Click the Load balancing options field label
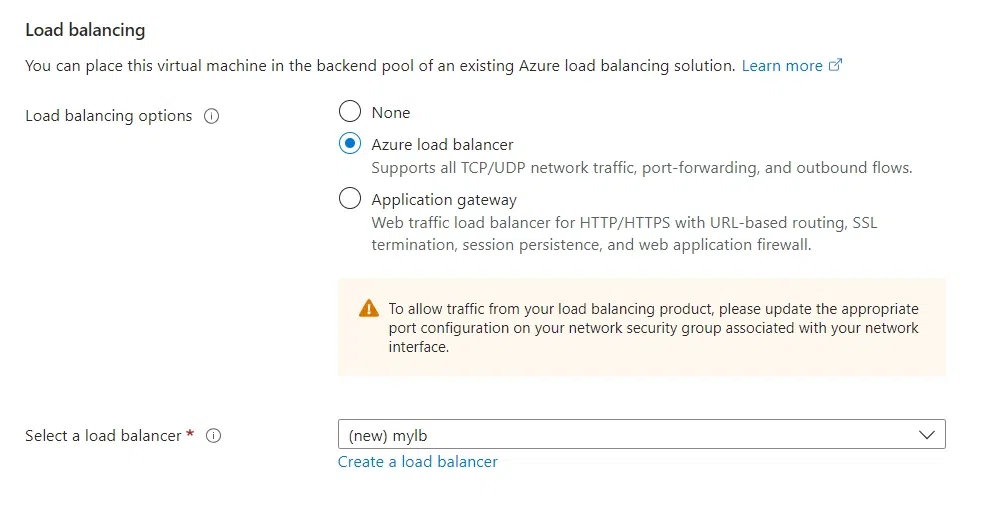996x526 pixels. point(108,116)
